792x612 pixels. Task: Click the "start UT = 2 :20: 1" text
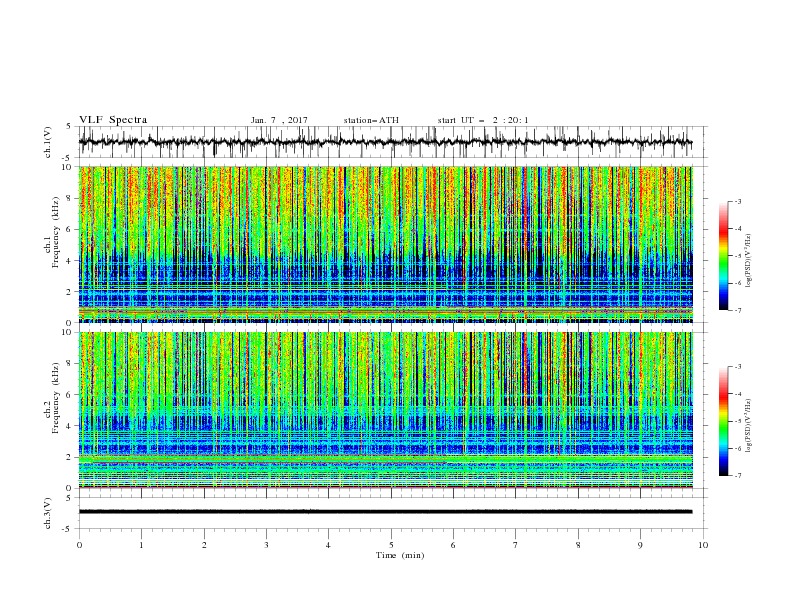pos(483,120)
